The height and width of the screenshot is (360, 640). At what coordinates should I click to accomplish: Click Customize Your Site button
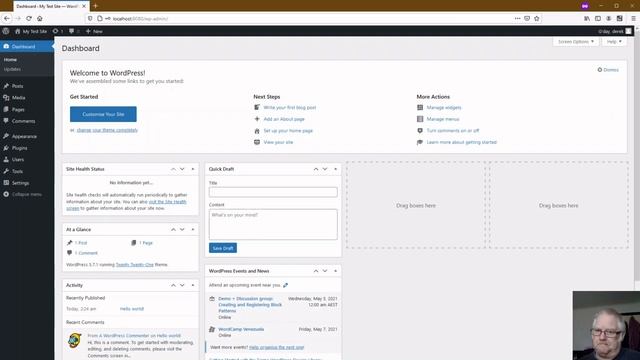tap(103, 114)
